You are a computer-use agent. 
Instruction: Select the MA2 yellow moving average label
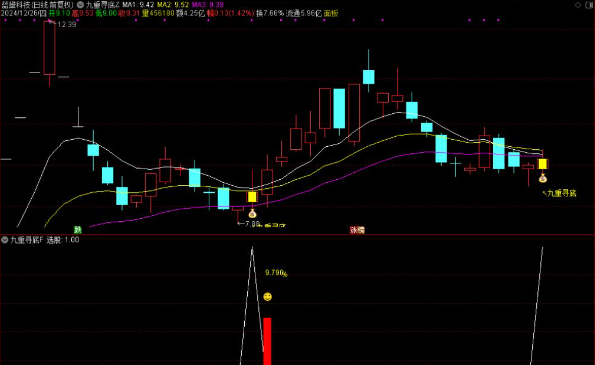pos(173,5)
